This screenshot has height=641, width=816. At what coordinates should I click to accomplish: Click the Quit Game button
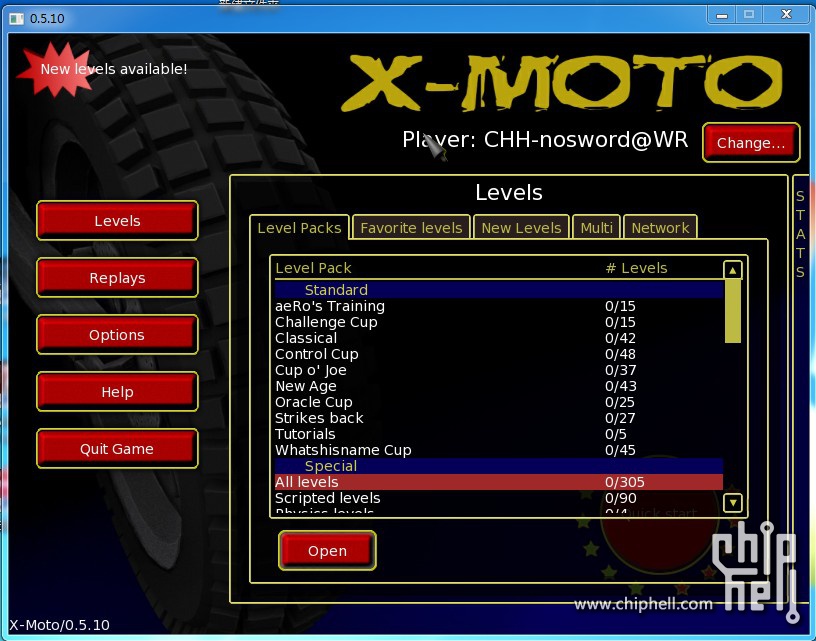tap(117, 448)
